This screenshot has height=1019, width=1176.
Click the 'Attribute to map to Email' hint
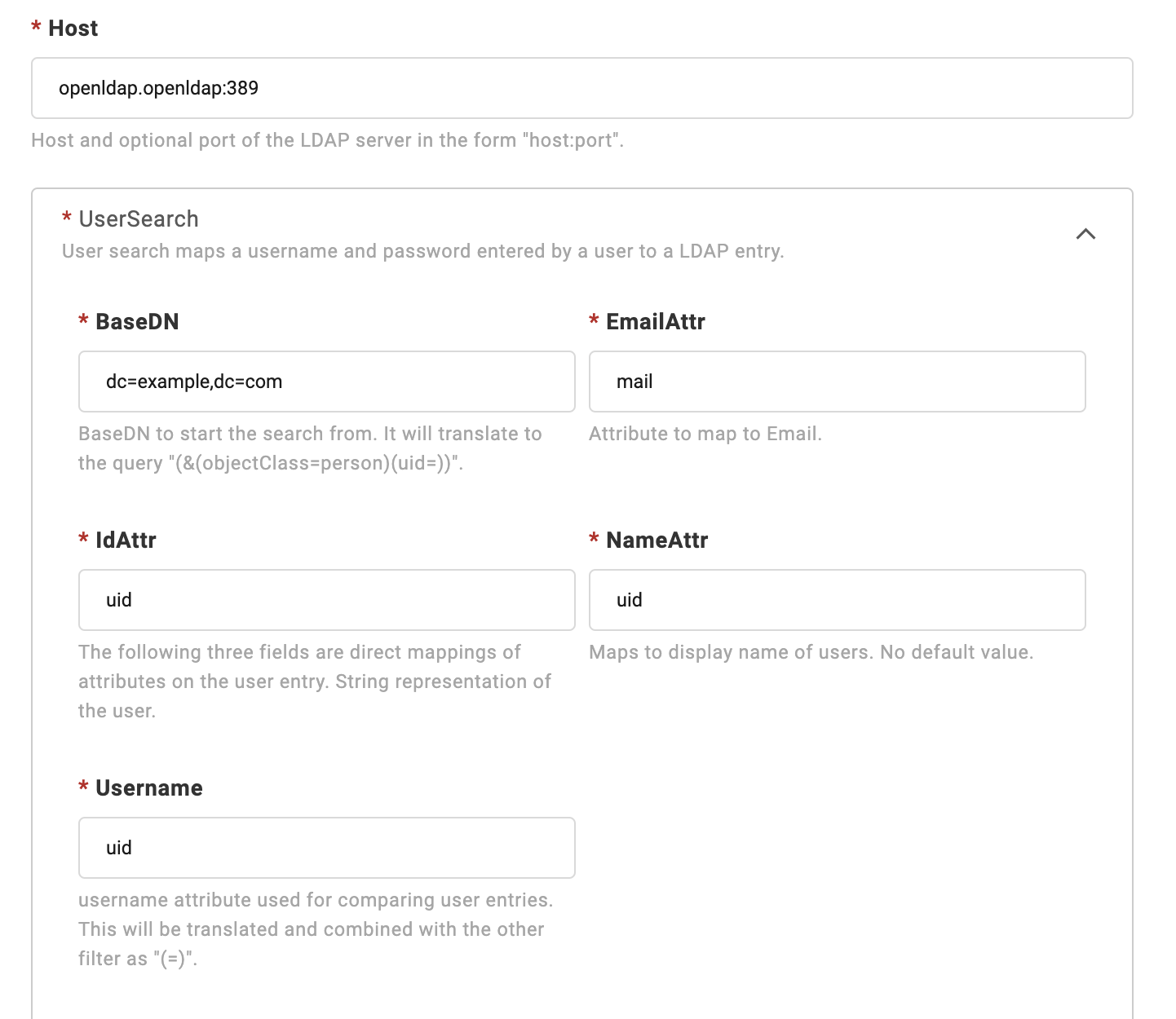pos(705,434)
